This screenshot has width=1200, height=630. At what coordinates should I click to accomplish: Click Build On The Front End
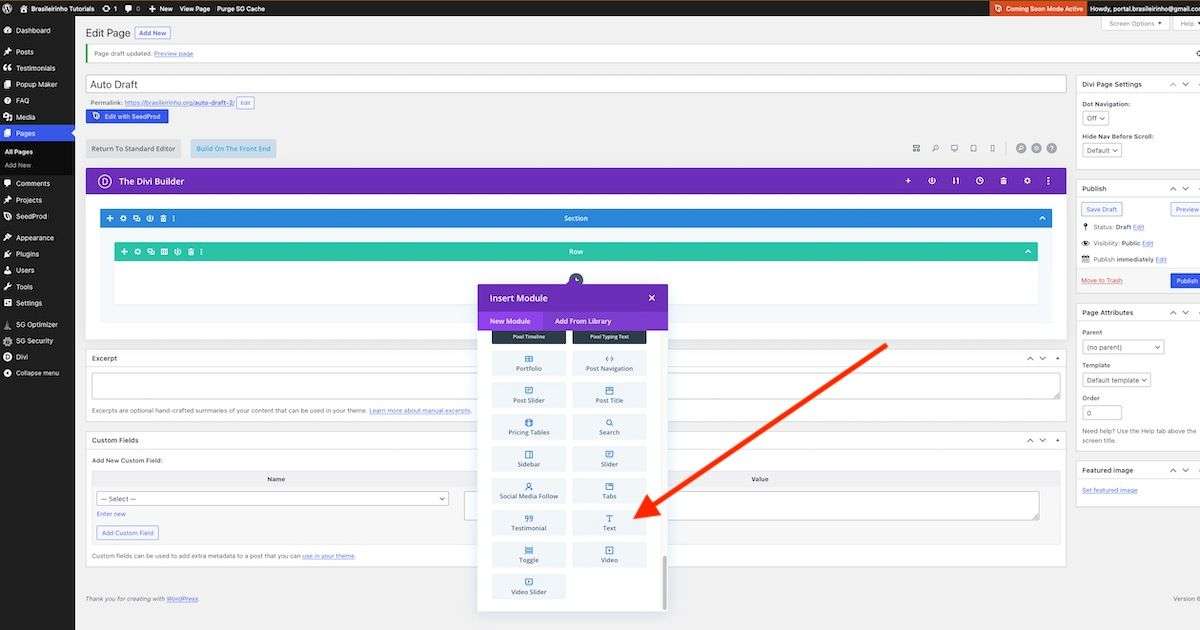pos(233,149)
